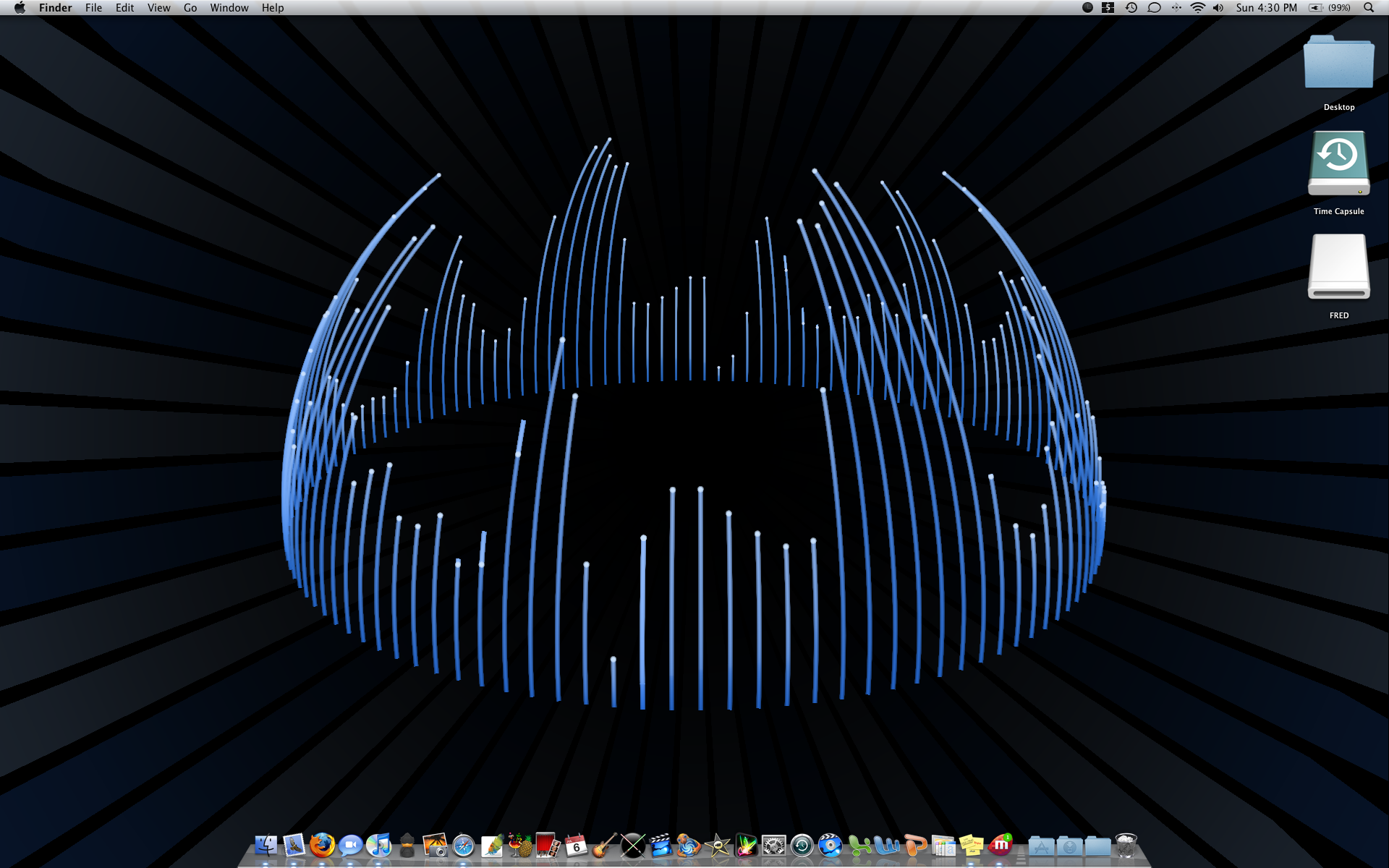Launch System Preferences gear icon
Viewport: 1389px width, 868px height.
[773, 845]
